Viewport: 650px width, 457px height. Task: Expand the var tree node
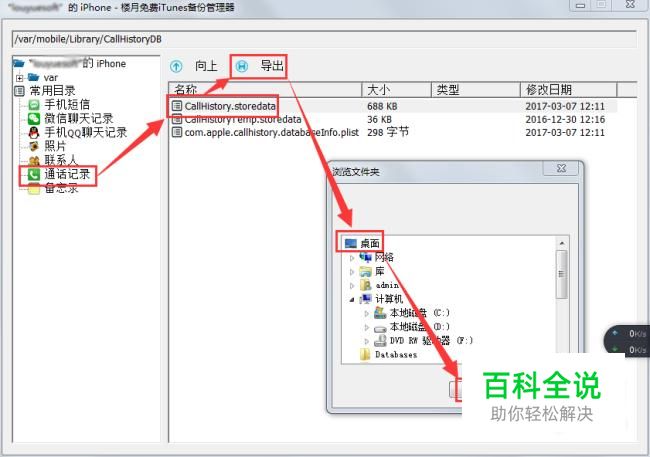pyautogui.click(x=19, y=78)
